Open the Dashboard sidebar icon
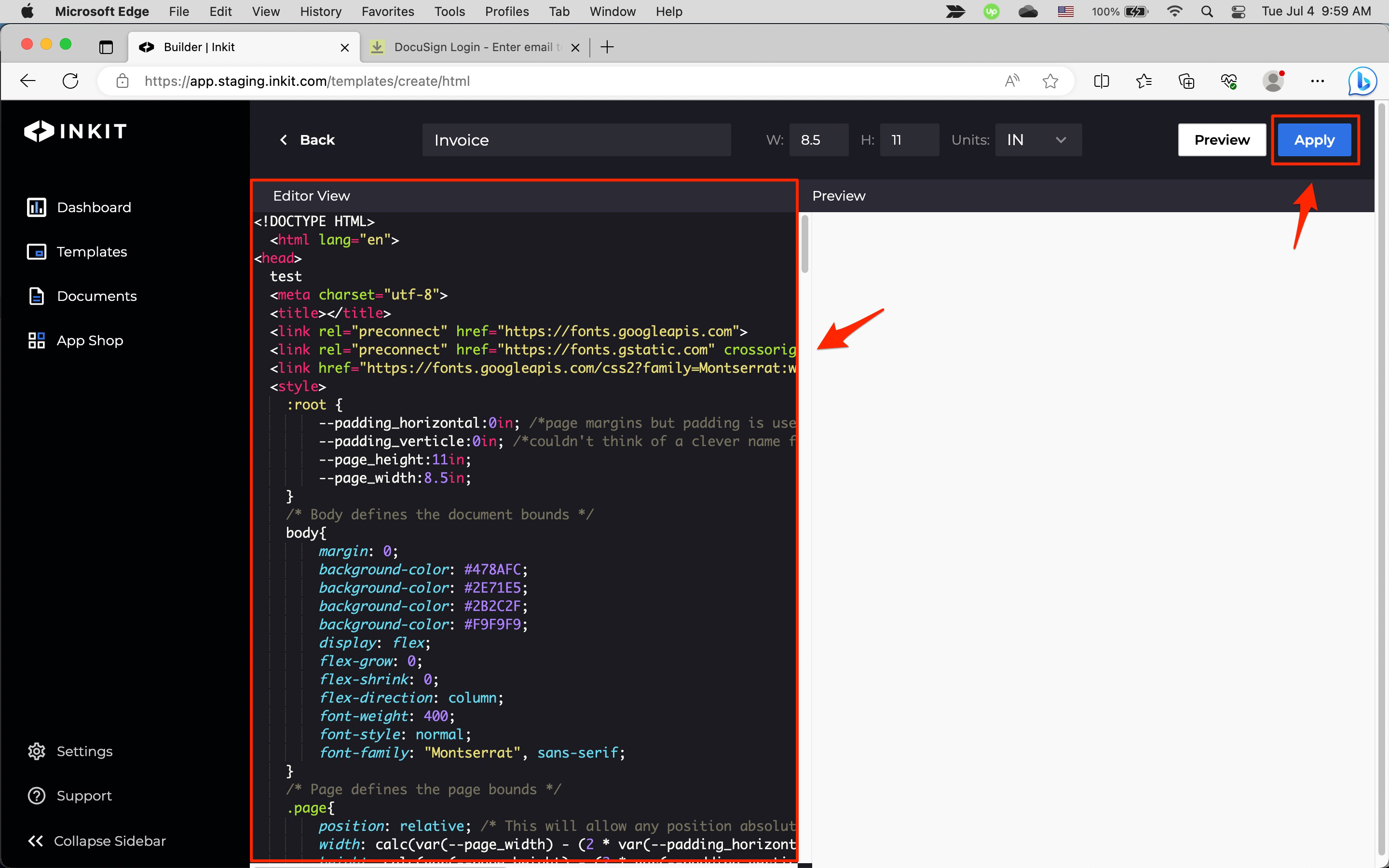 [x=36, y=207]
